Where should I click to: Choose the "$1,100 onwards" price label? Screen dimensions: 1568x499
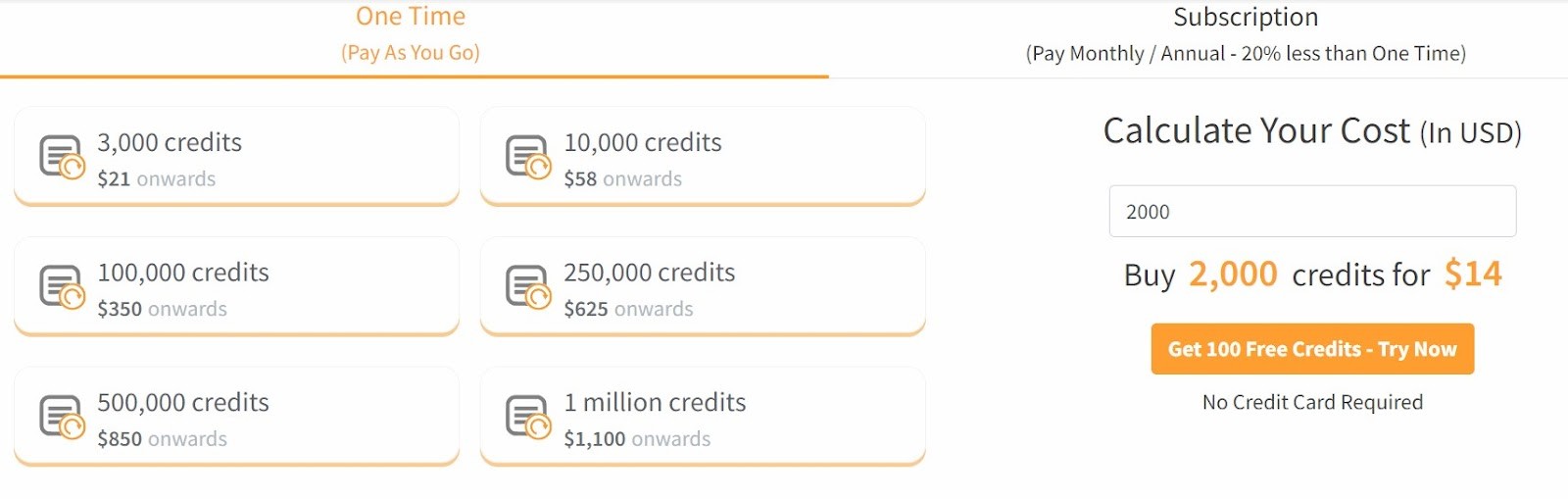click(x=637, y=439)
